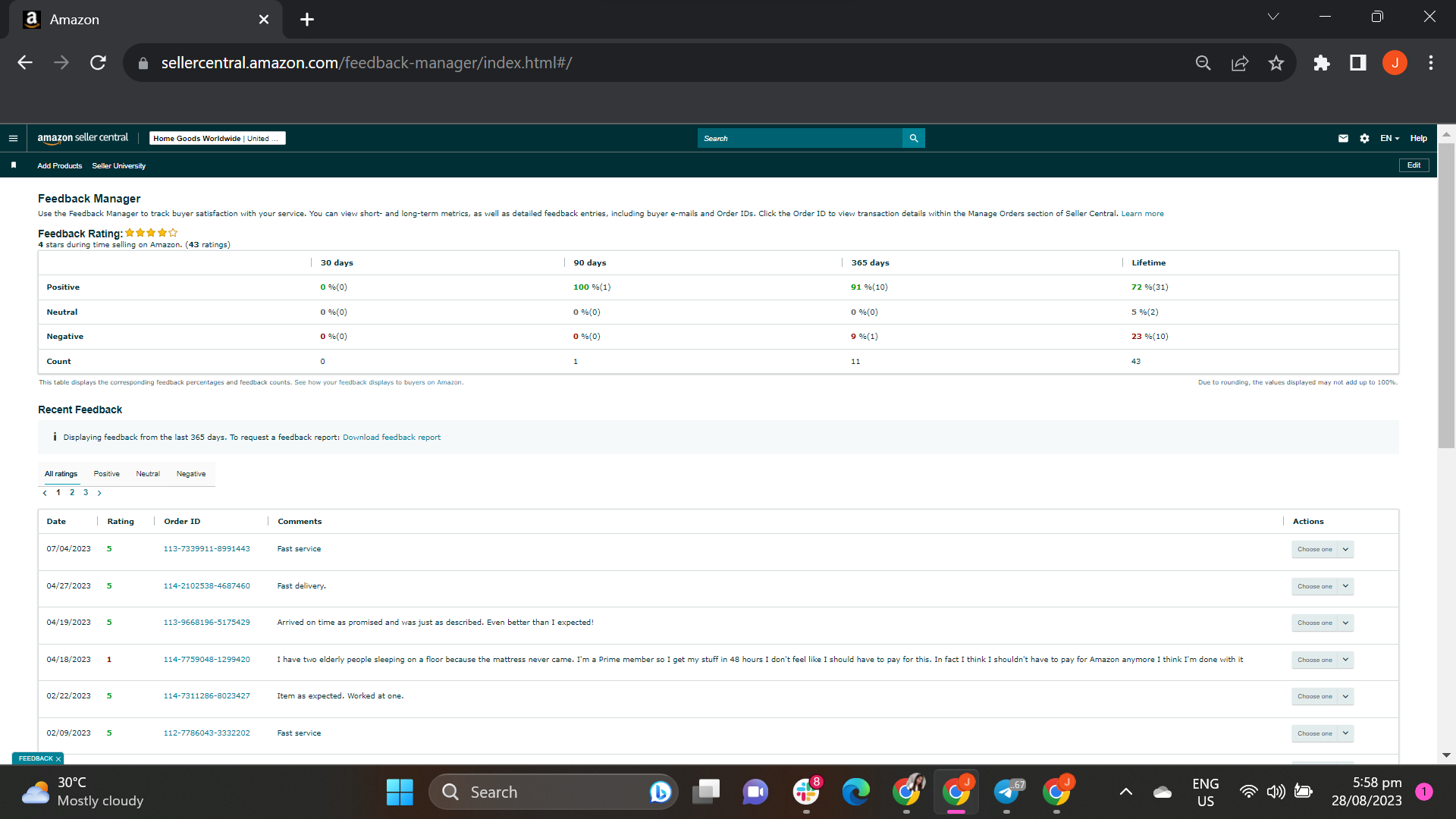Open the browser extensions puzzle icon
Screen dimensions: 1456x819
[x=1322, y=63]
